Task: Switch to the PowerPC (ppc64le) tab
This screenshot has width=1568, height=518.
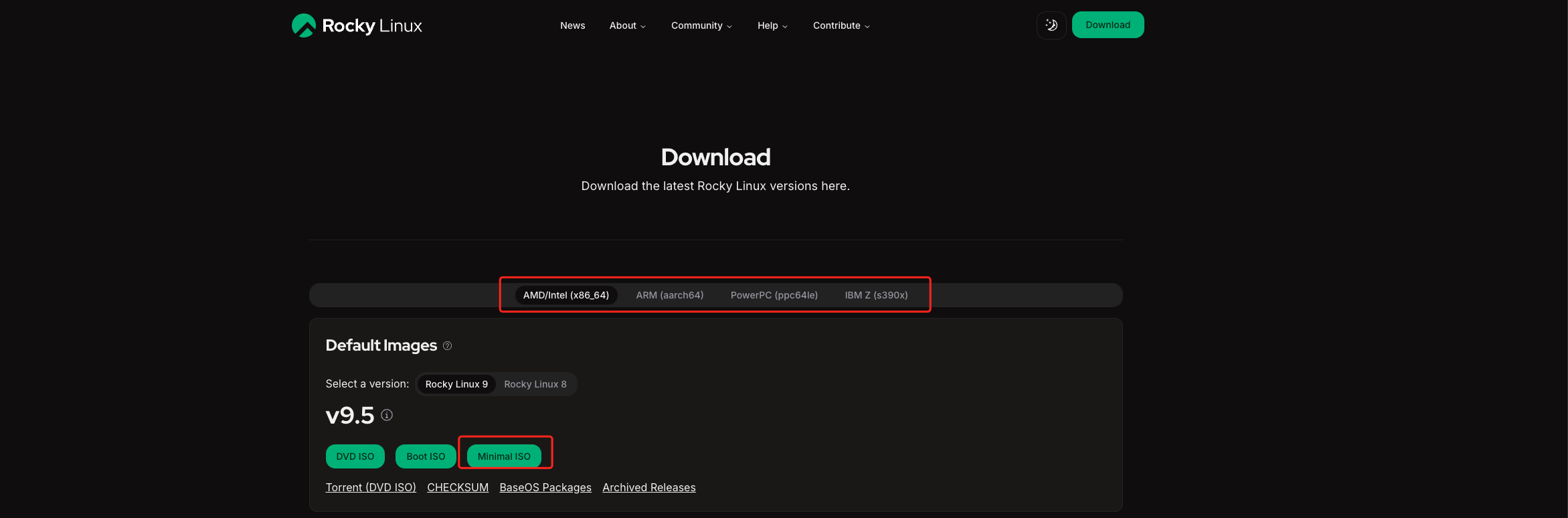Action: (x=774, y=295)
